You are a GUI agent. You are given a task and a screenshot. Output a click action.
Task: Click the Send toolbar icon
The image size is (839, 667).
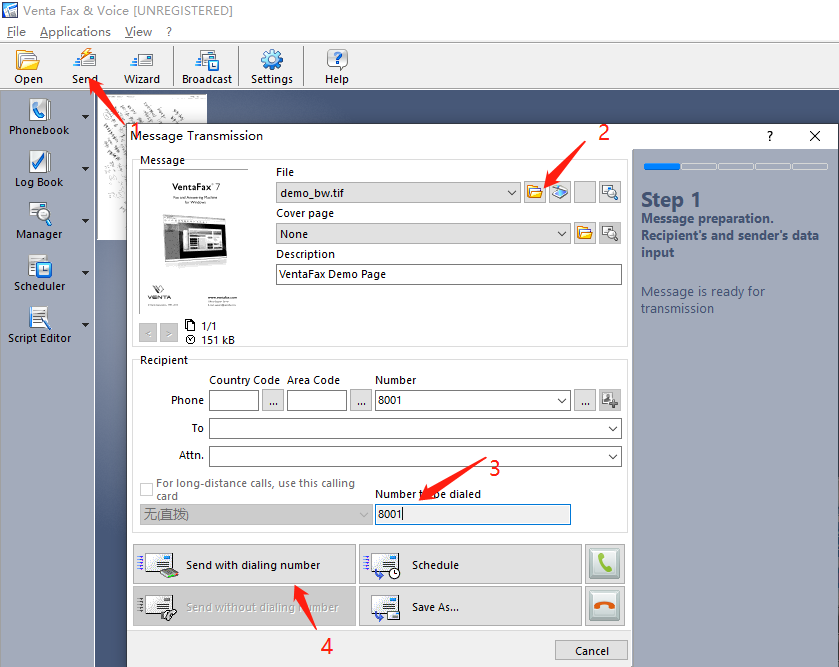pyautogui.click(x=85, y=66)
